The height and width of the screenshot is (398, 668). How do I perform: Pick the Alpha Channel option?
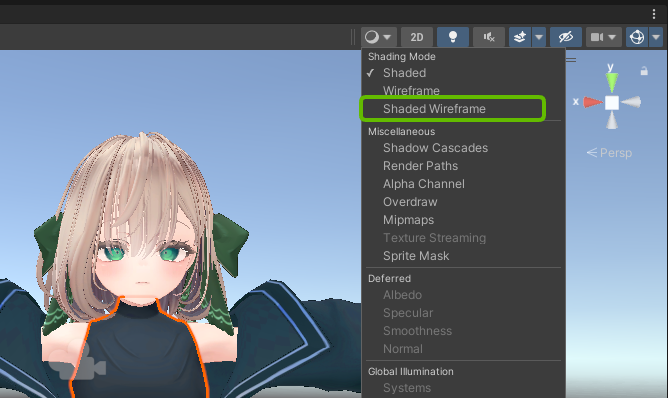point(423,184)
